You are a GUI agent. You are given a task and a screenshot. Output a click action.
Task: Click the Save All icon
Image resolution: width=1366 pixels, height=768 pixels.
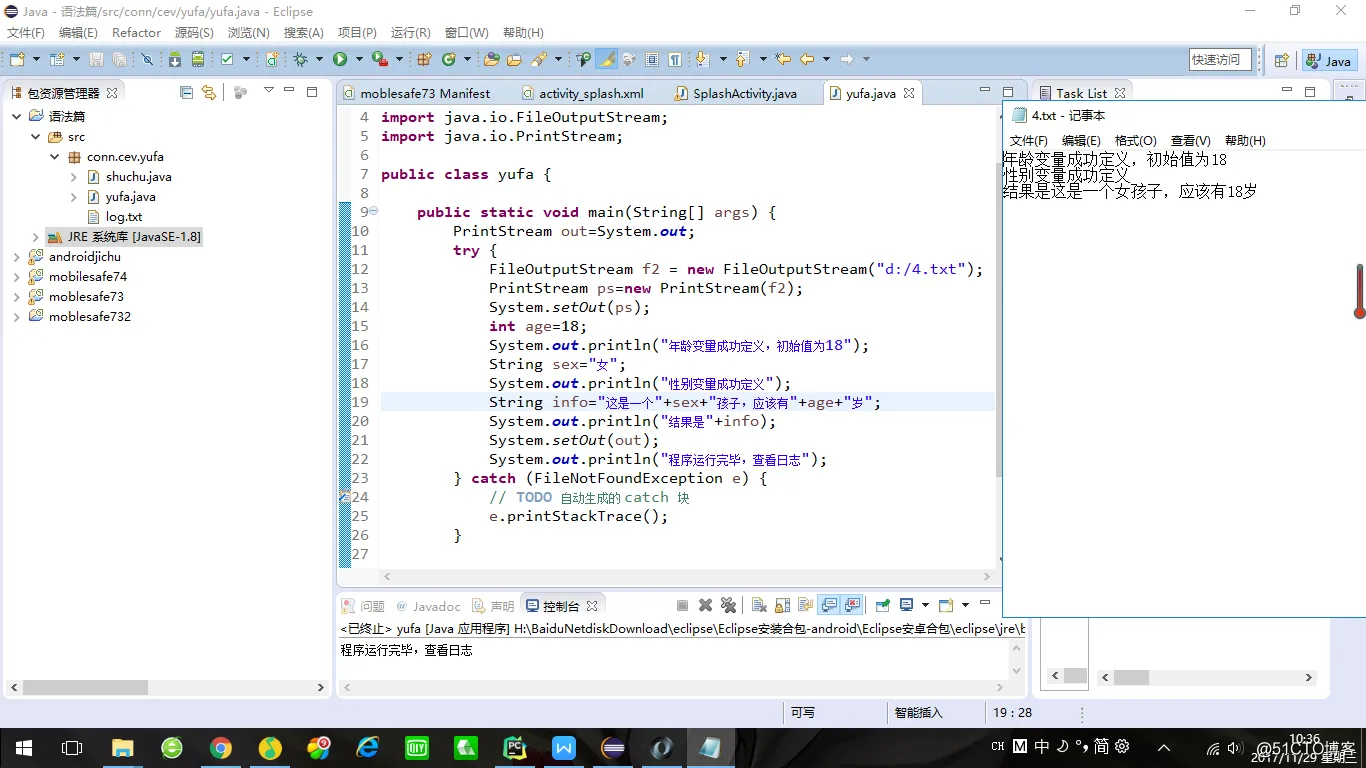pyautogui.click(x=119, y=59)
